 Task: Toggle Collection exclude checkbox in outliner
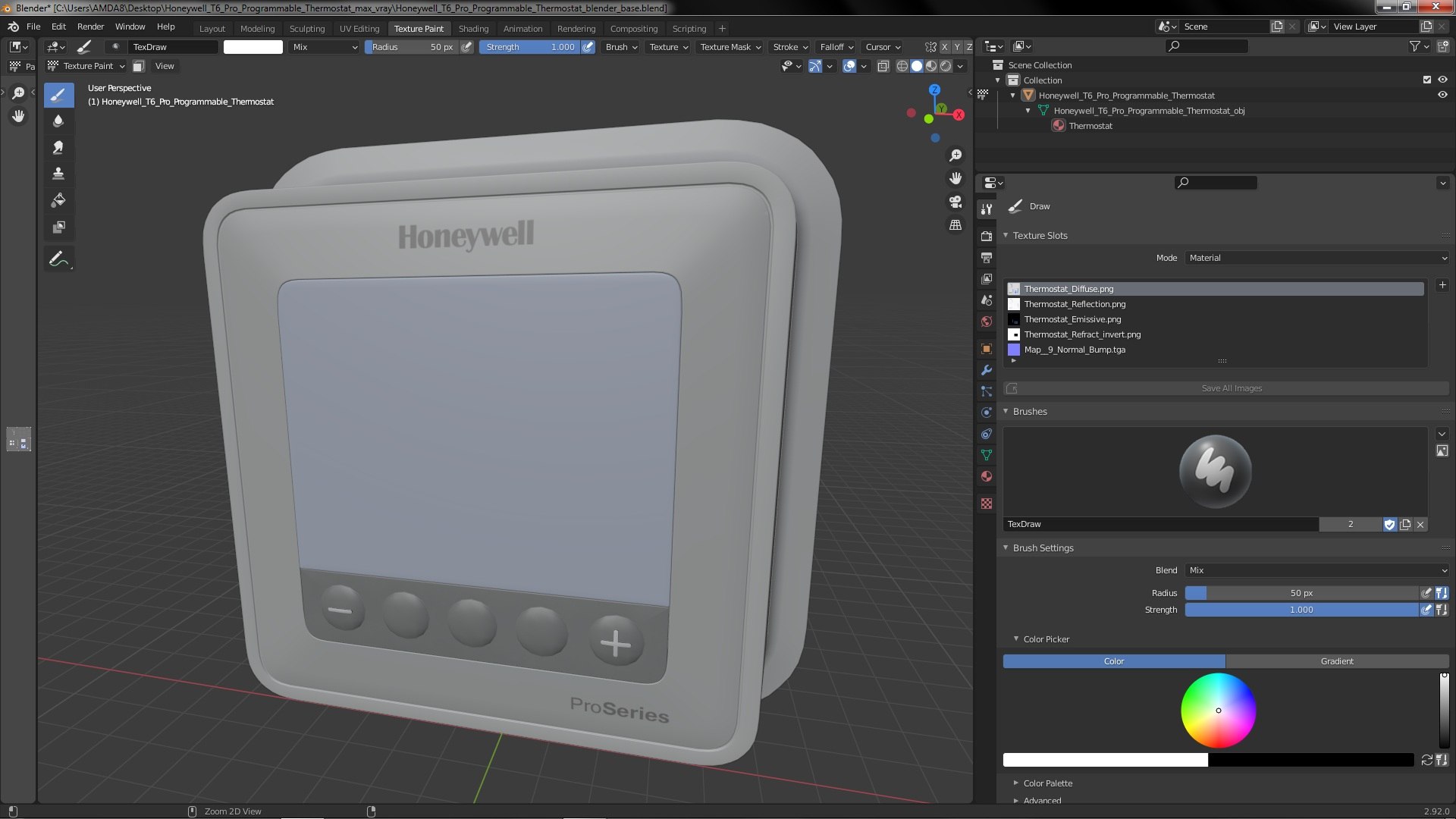(x=1427, y=80)
